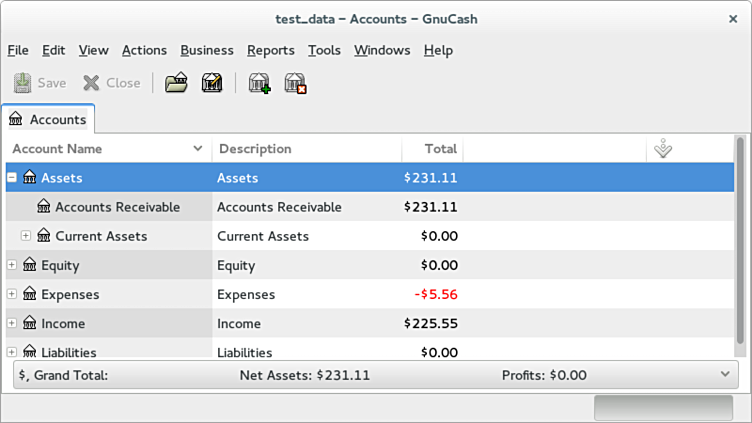Image resolution: width=752 pixels, height=423 pixels.
Task: Click the Accounts Receivable bank icon
Action: [44, 207]
